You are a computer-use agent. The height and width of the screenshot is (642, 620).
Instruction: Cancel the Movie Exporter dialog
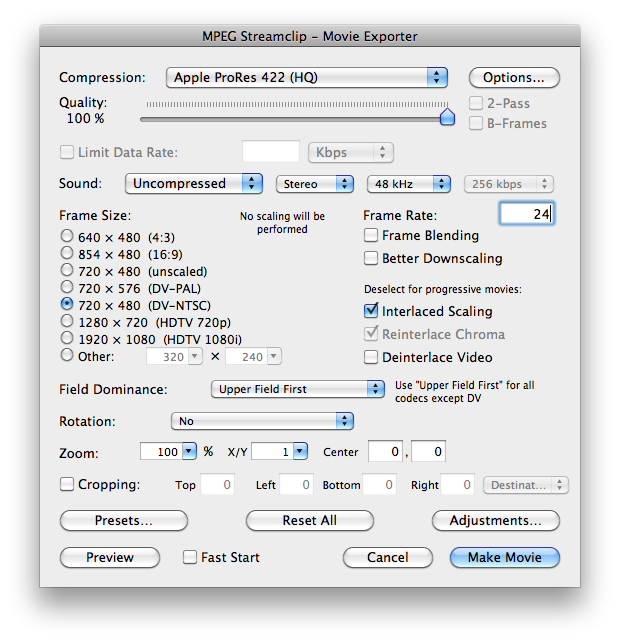(x=387, y=557)
